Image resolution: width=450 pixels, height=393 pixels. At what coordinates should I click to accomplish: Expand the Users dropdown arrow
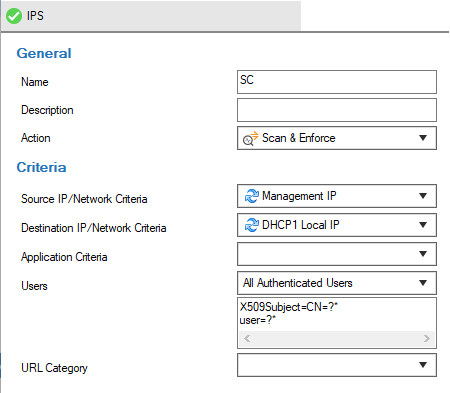(x=423, y=283)
